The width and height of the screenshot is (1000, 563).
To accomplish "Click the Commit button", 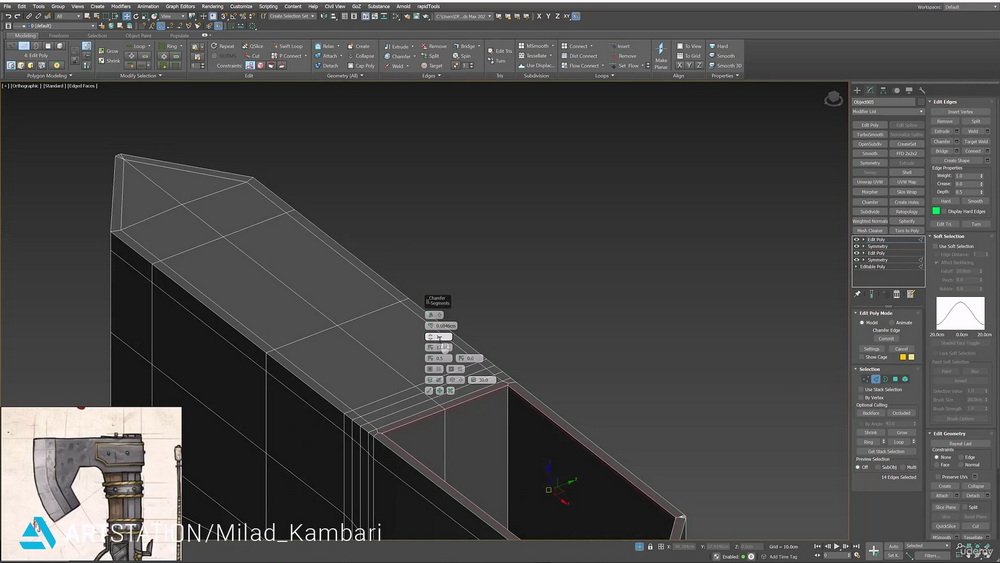I will click(x=886, y=339).
